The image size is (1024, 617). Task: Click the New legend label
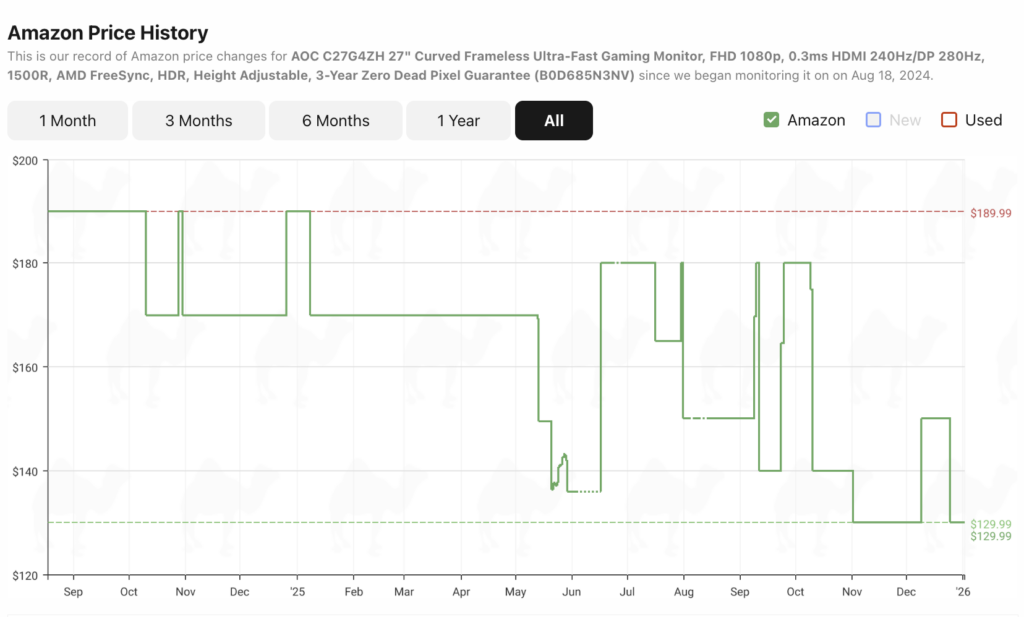pyautogui.click(x=905, y=120)
